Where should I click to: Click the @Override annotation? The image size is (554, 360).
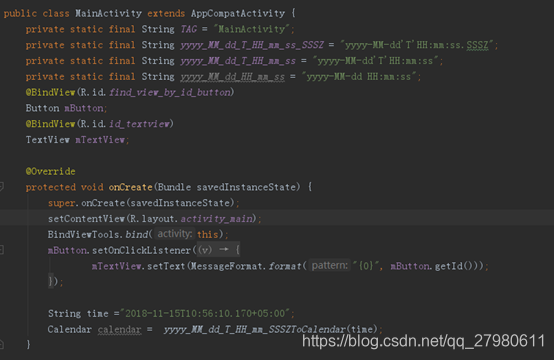pyautogui.click(x=50, y=171)
